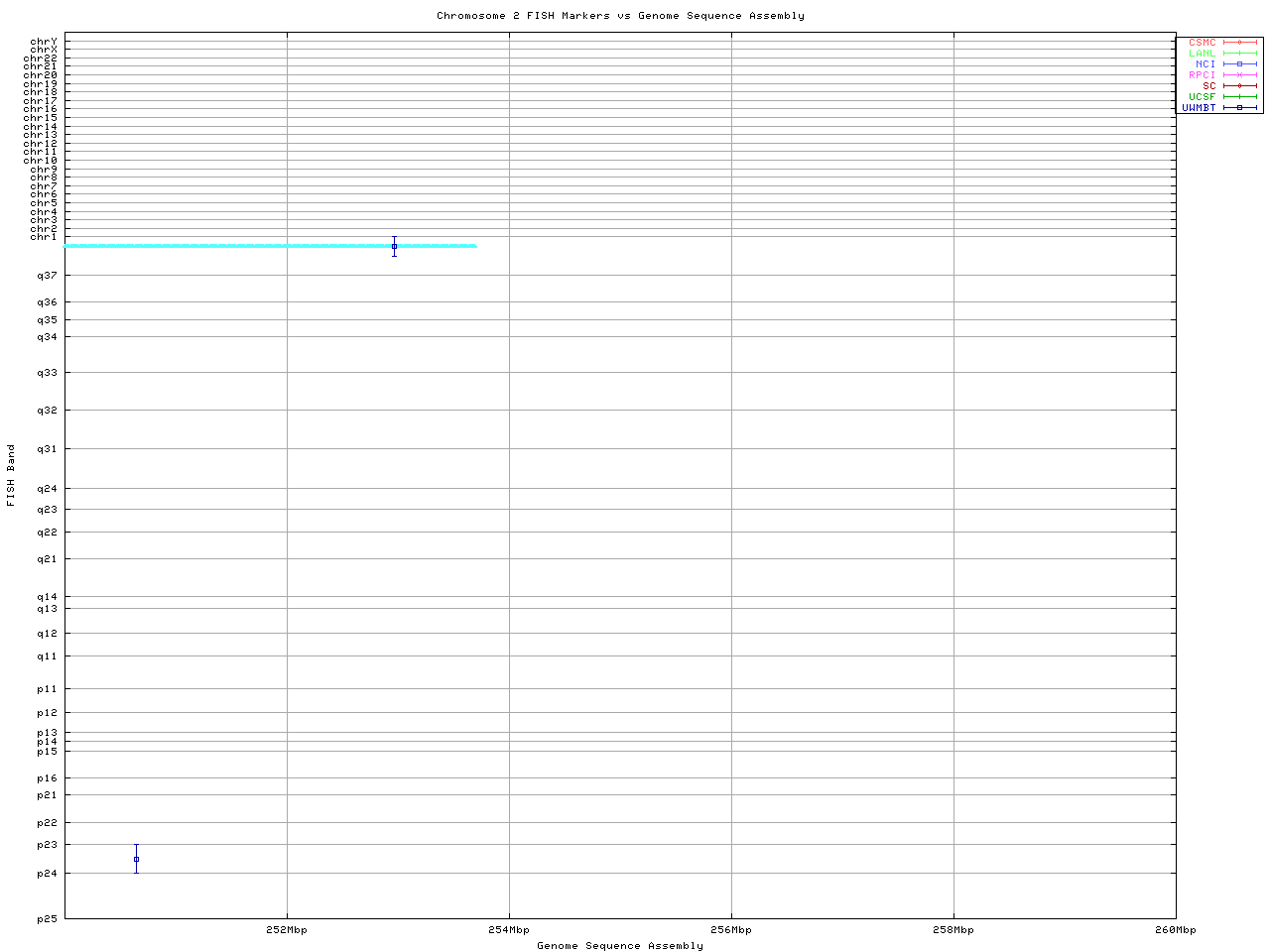Click the 258Mbp x-axis tick label
1270x952 pixels.
pyautogui.click(x=953, y=930)
